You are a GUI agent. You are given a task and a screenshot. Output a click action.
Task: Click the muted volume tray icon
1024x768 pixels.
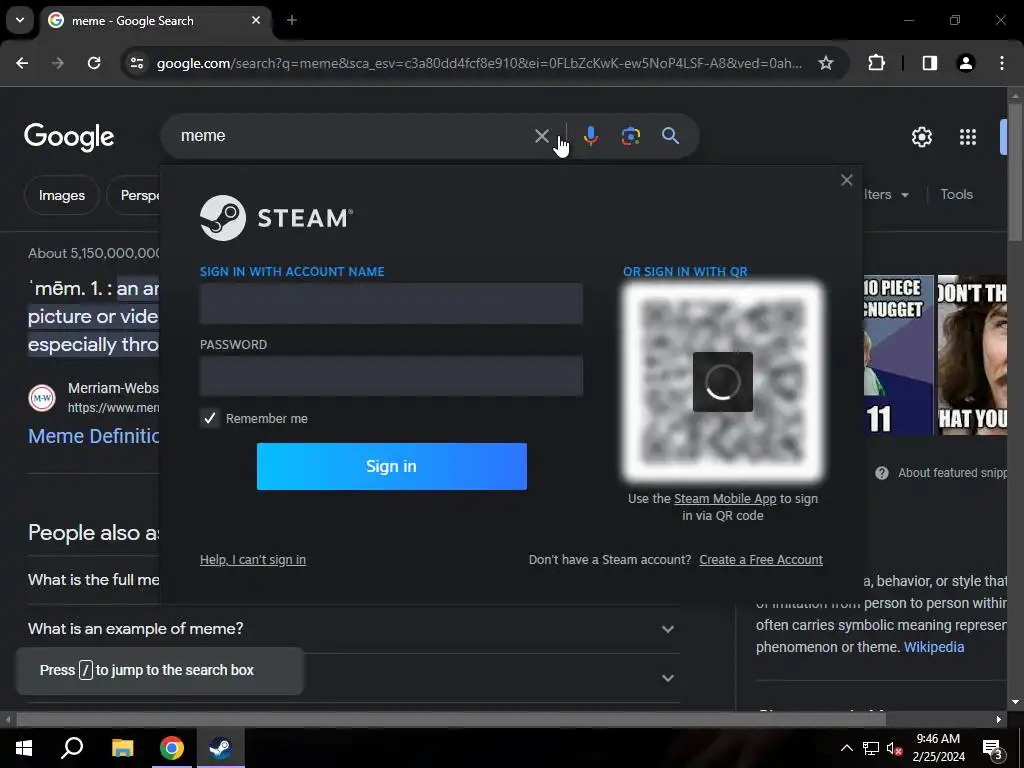click(893, 748)
